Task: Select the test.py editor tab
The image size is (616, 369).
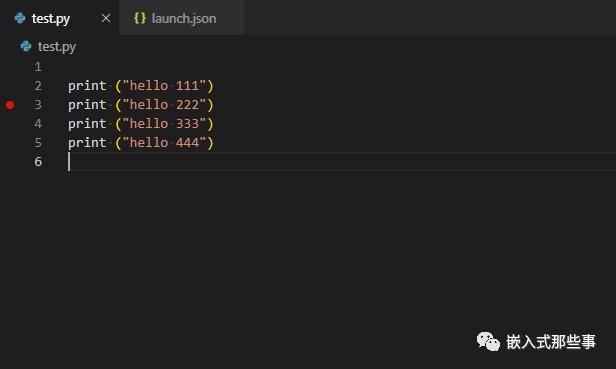Action: click(60, 18)
